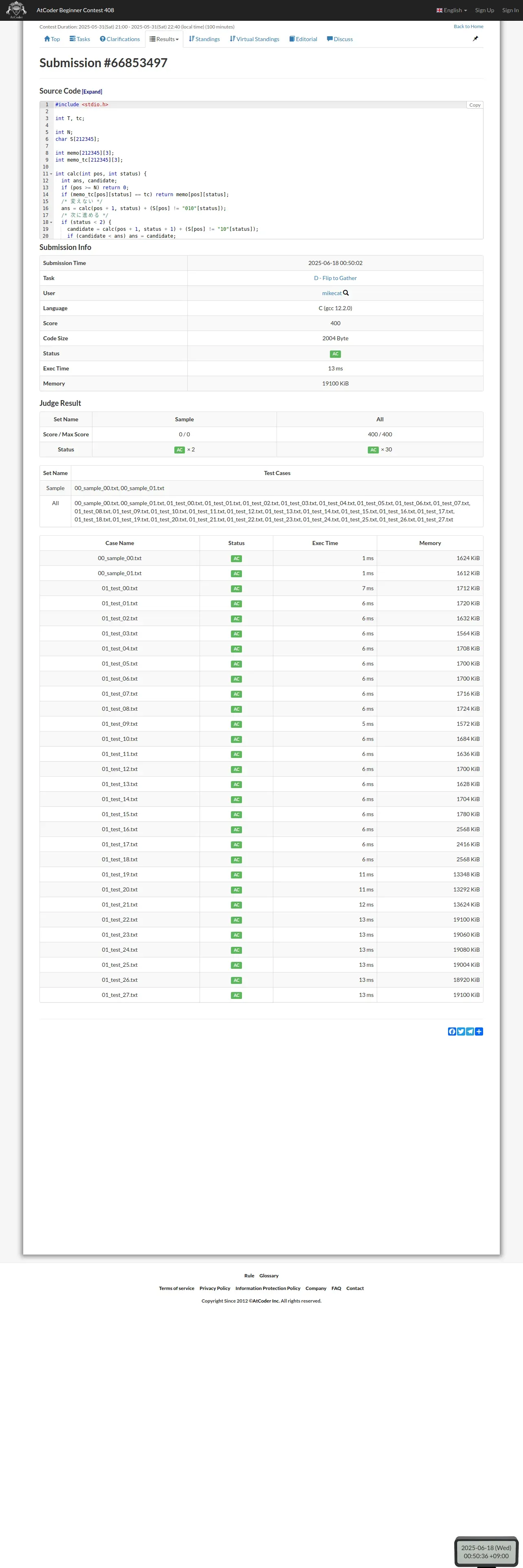Copy the source code
The image size is (523, 1568).
point(475,105)
